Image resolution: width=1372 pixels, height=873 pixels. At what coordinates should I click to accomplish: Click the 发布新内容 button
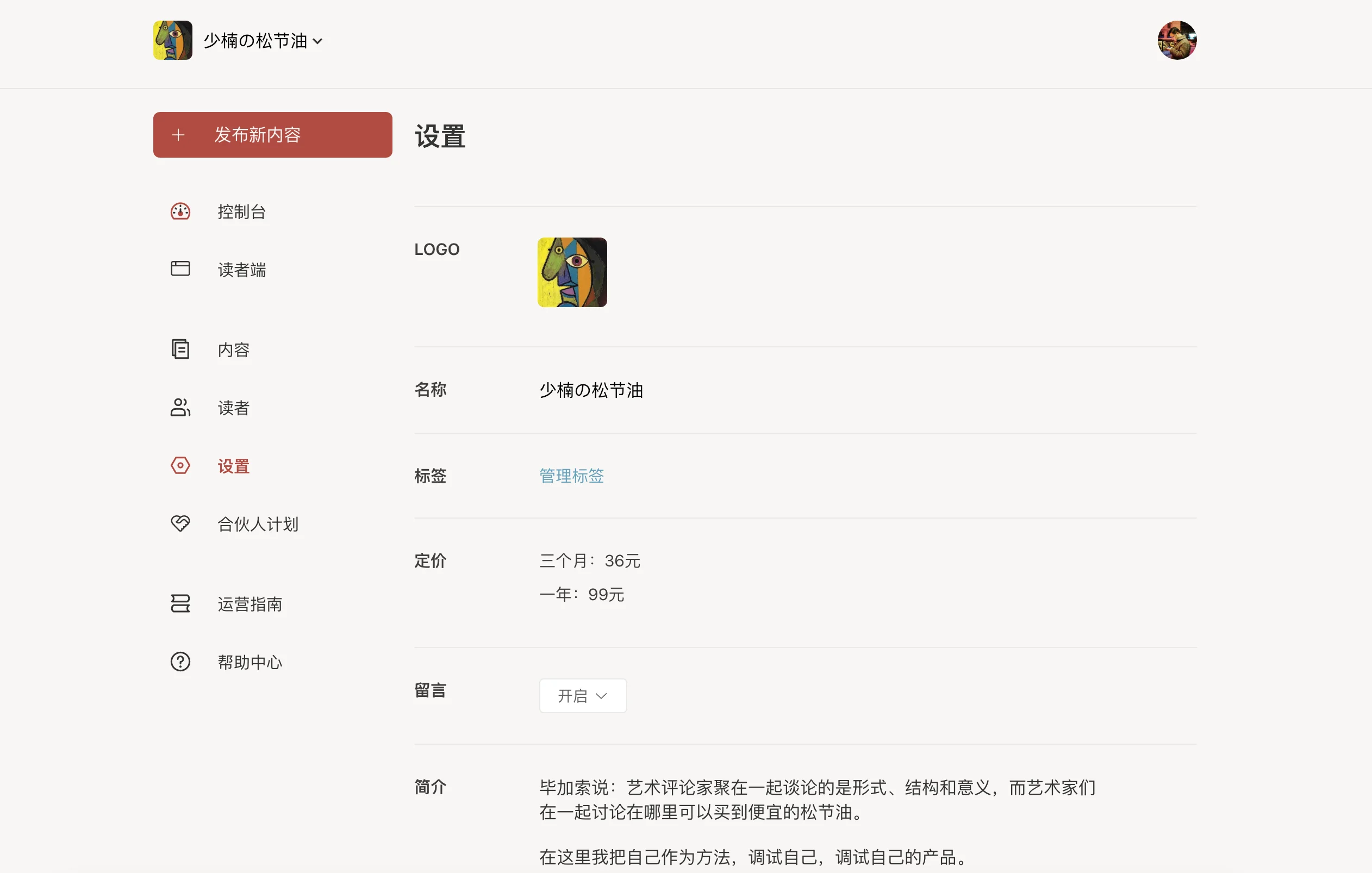272,134
